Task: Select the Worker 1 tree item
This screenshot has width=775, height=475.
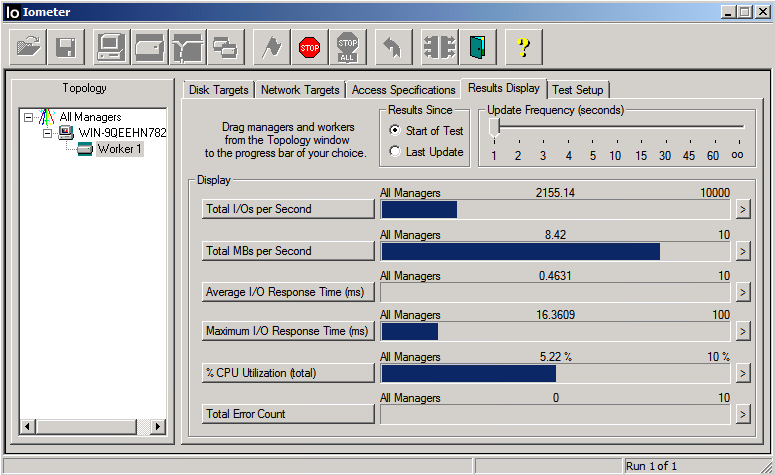Action: click(x=119, y=149)
